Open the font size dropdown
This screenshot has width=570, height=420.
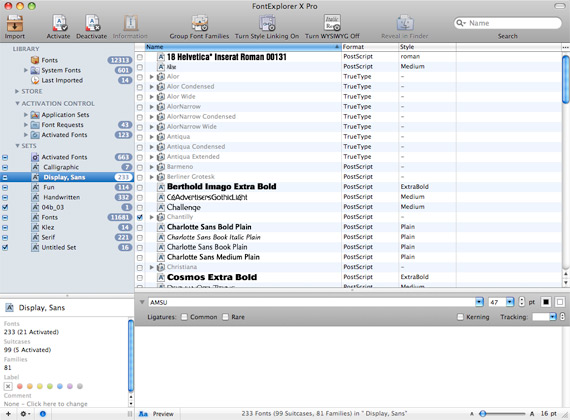[510, 302]
